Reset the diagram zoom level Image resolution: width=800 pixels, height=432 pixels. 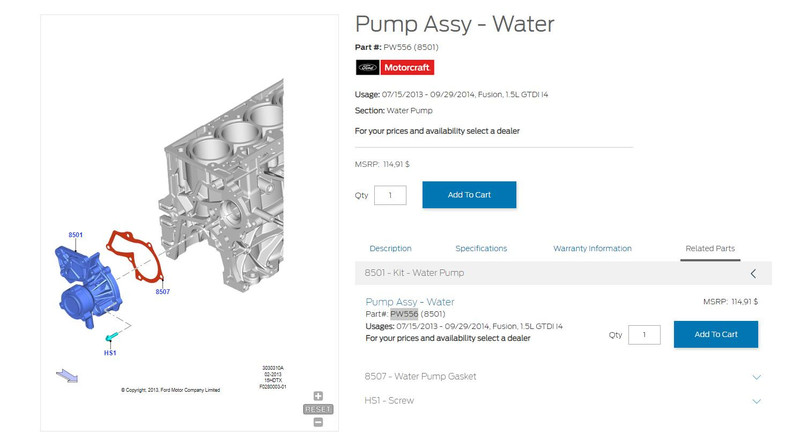coord(318,409)
